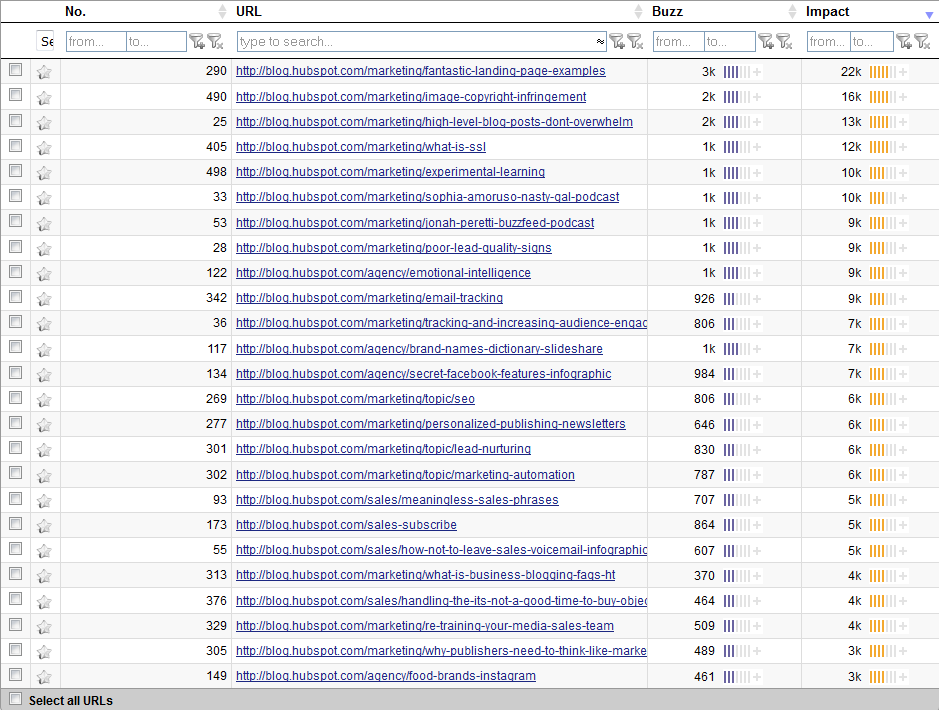Enable the Select all URLs checkbox
This screenshot has height=710, width=939.
(x=16, y=699)
